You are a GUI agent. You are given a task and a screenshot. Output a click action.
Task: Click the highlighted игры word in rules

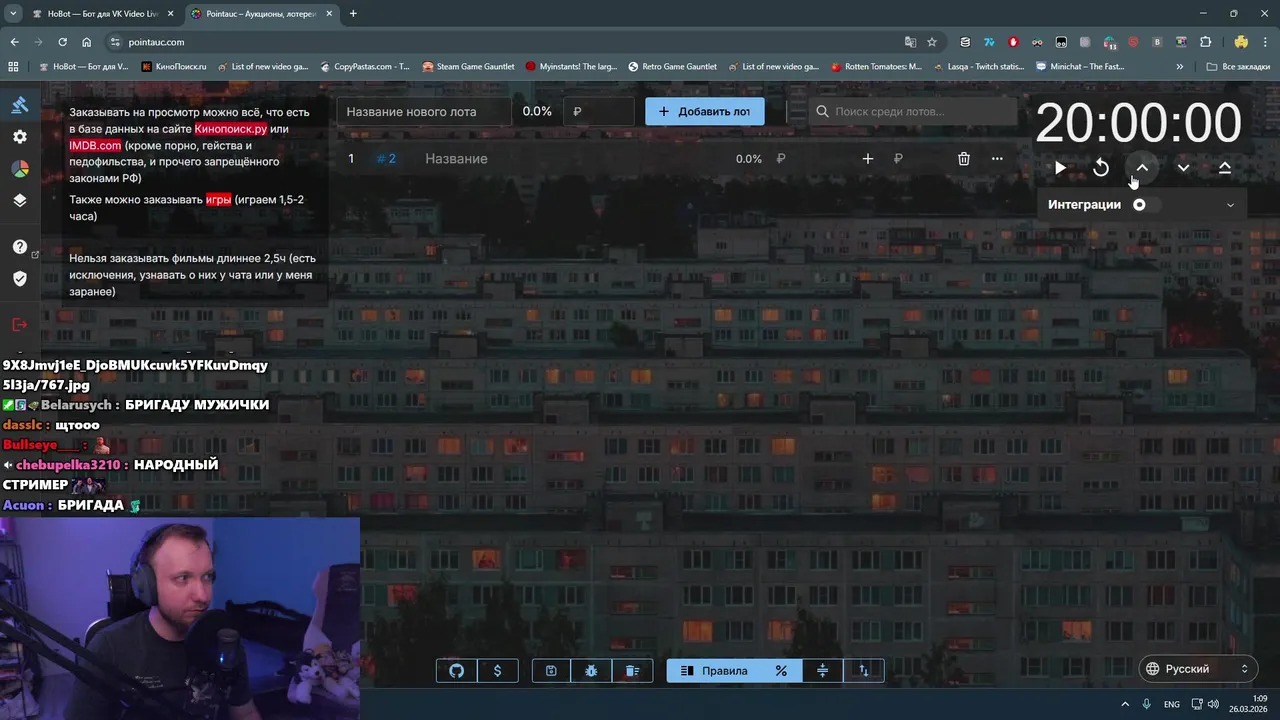pos(218,199)
